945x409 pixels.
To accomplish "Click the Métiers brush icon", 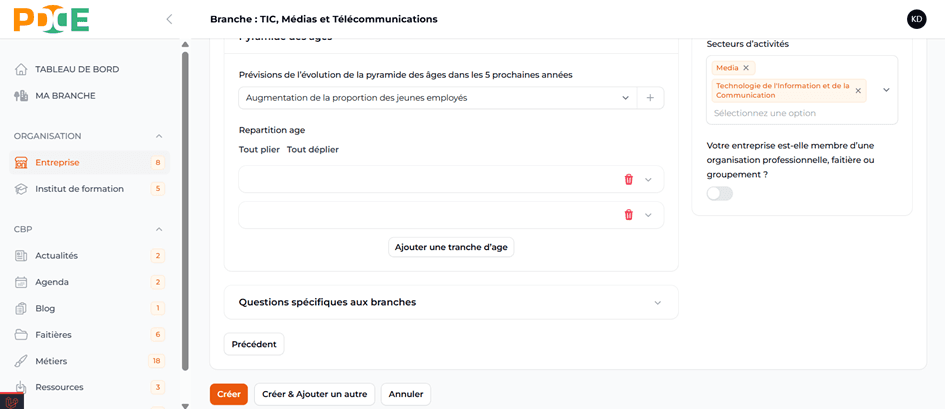I will tap(21, 361).
